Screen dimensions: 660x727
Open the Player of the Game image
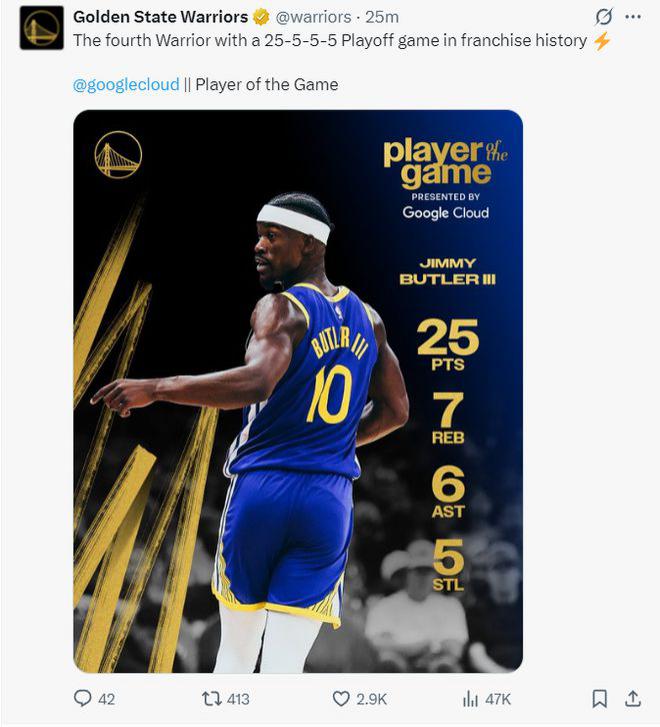pyautogui.click(x=298, y=391)
